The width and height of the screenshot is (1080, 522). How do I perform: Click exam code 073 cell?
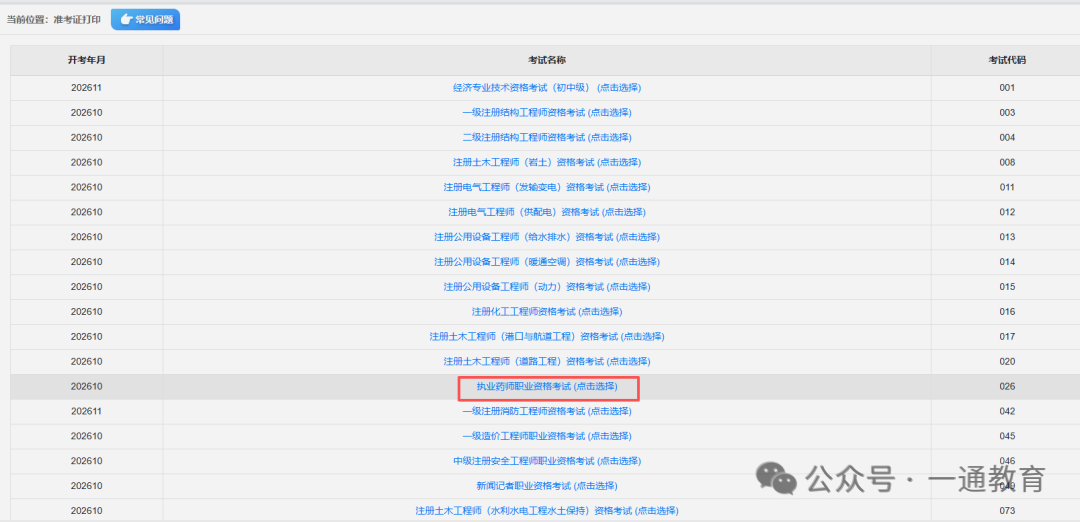(x=1006, y=510)
